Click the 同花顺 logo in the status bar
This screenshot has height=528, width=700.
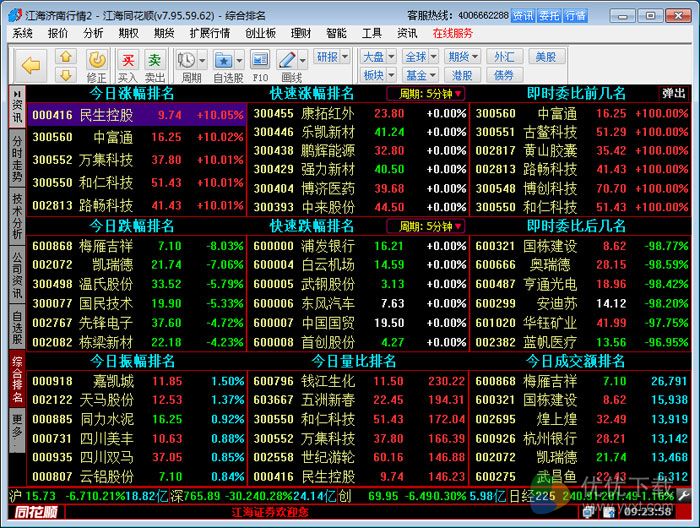point(36,512)
